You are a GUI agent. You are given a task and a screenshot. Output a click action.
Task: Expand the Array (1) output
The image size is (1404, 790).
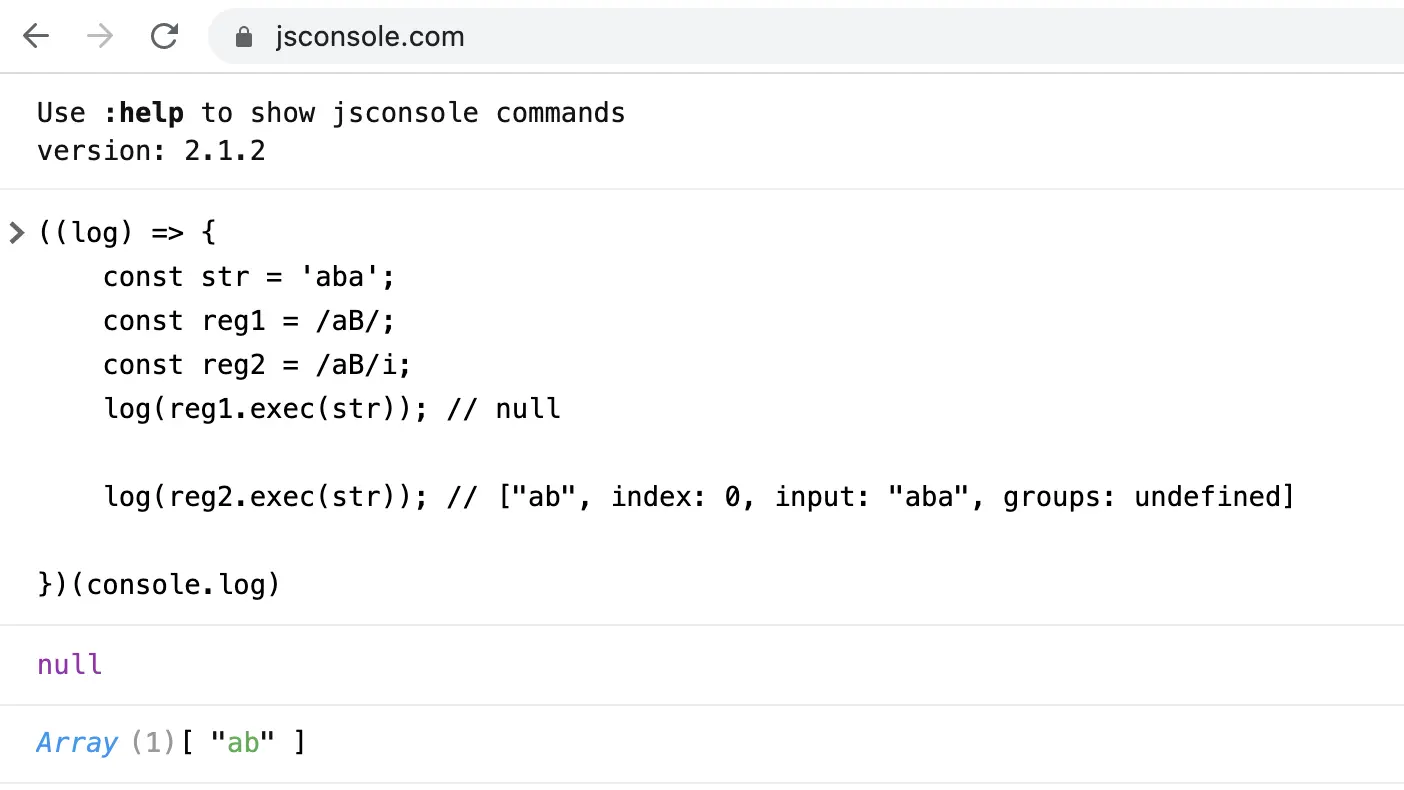[x=76, y=744]
